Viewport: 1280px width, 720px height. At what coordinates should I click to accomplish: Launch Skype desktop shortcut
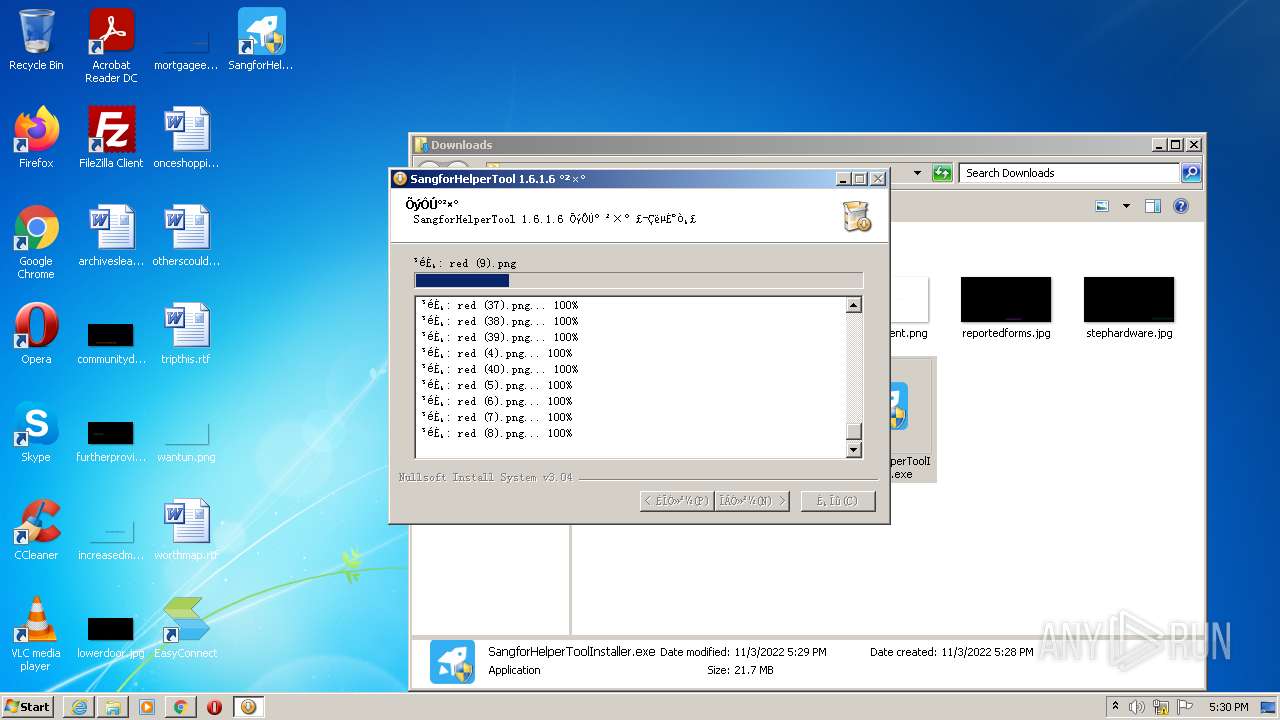click(36, 432)
